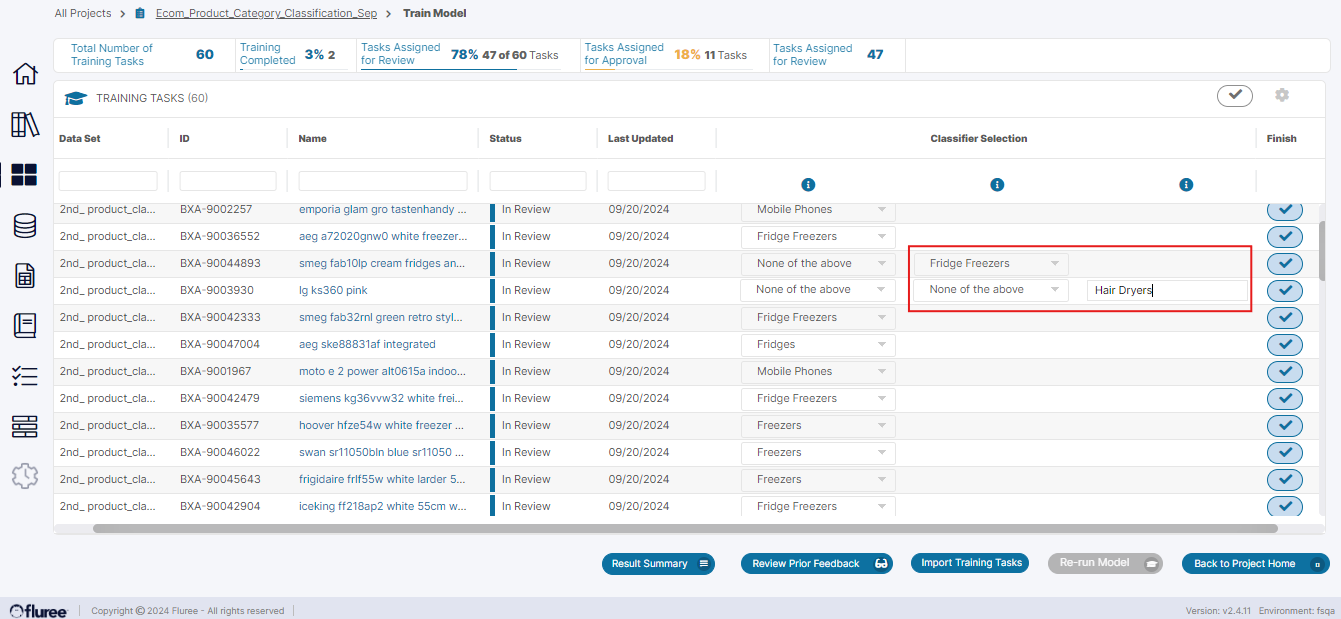Expand the Mobile Phones dropdown for BXA-9001967

tap(817, 371)
